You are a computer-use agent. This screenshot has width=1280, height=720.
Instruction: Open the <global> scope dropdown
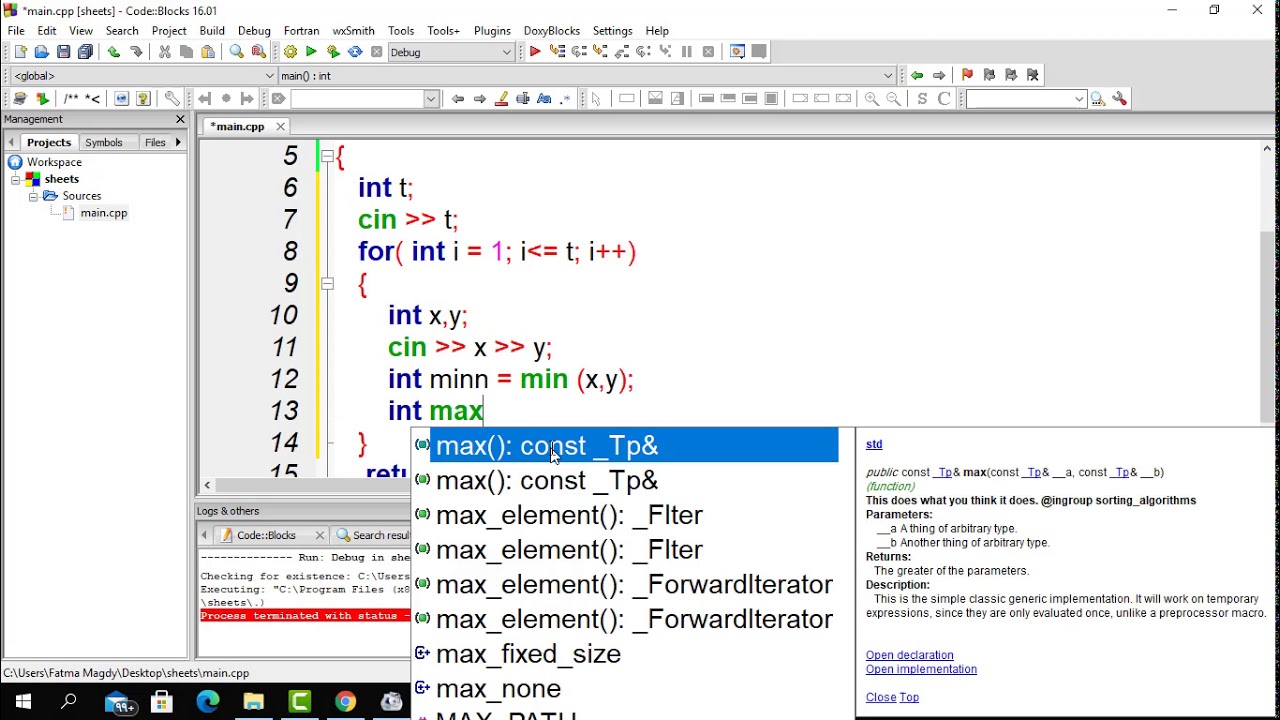143,76
